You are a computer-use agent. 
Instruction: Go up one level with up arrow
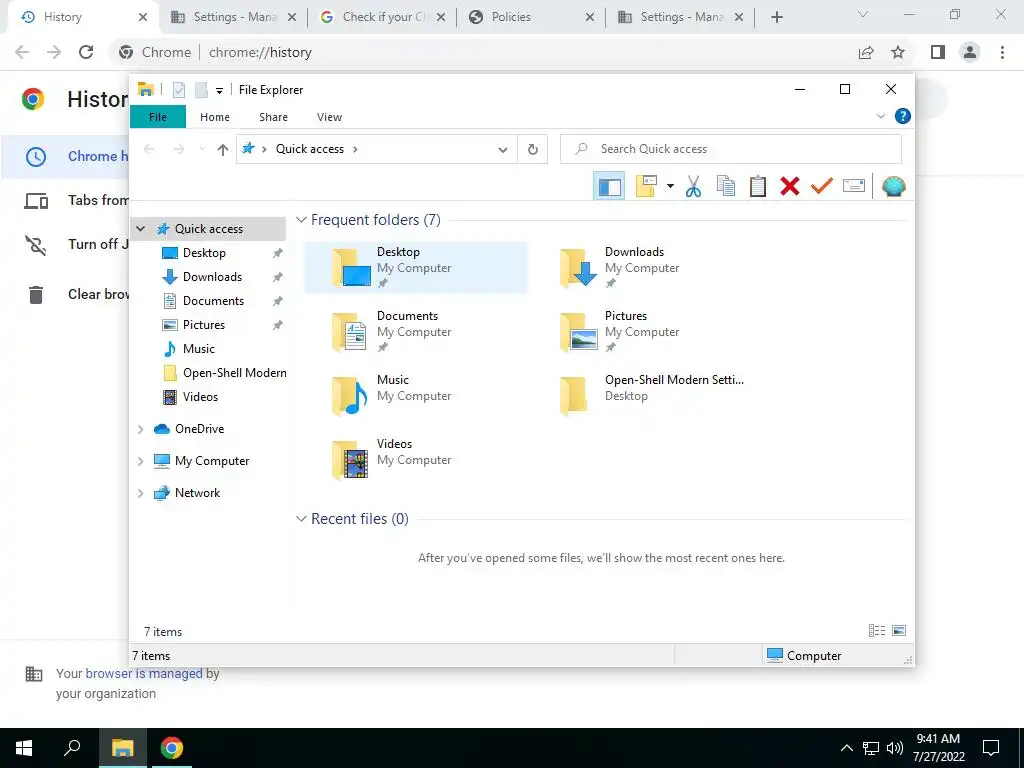(x=223, y=150)
